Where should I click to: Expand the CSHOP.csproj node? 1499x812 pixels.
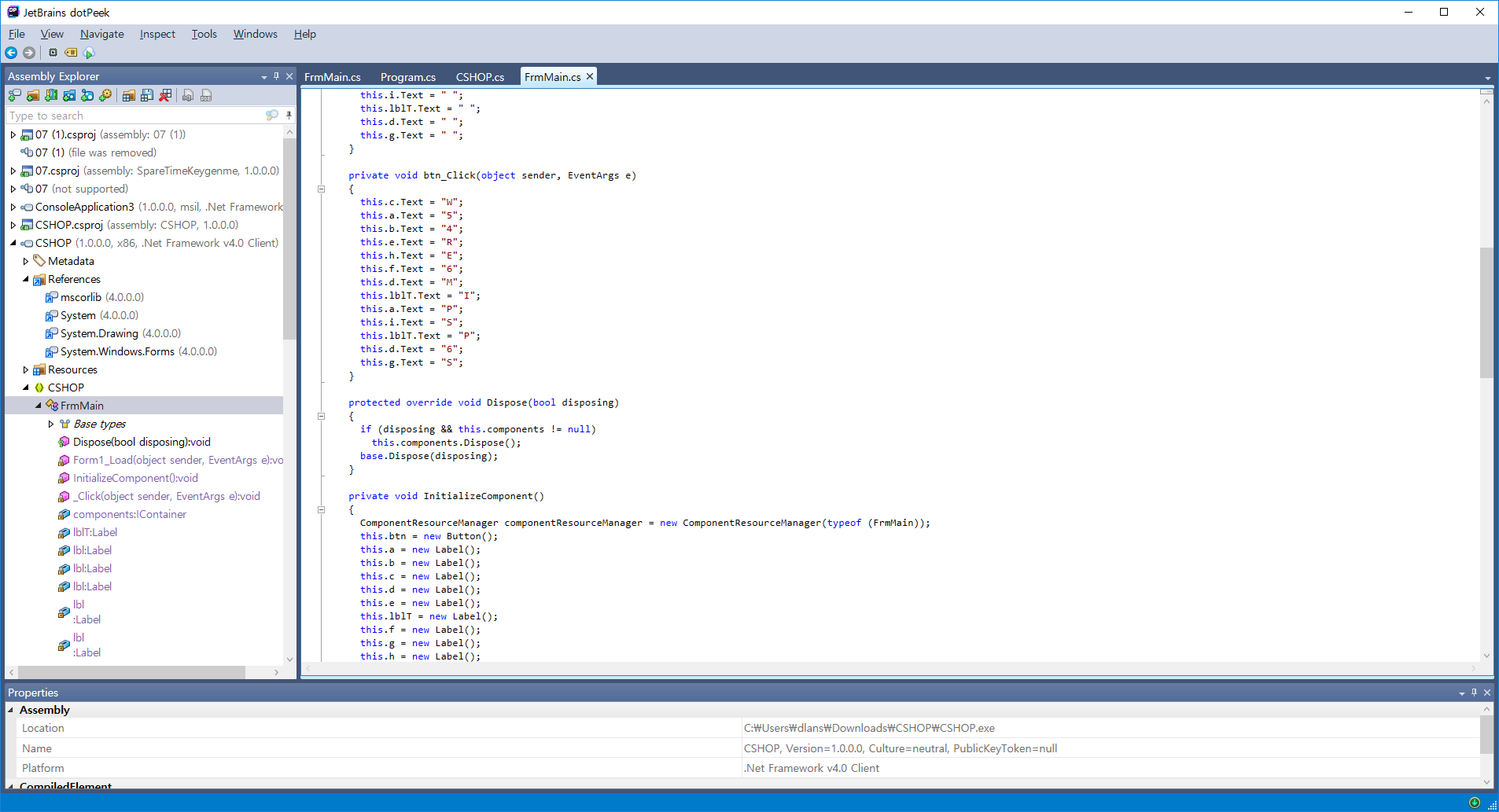pos(13,225)
